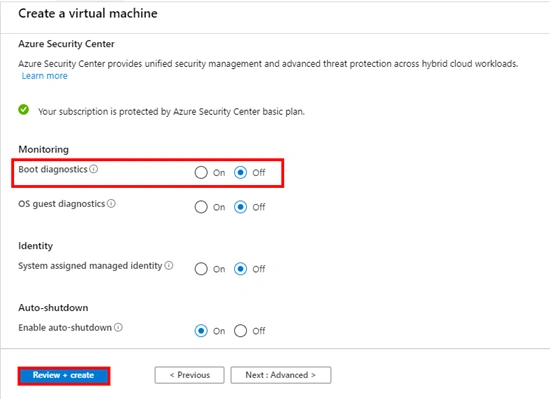
Task: Click the unified security management description text
Action: tap(268, 64)
